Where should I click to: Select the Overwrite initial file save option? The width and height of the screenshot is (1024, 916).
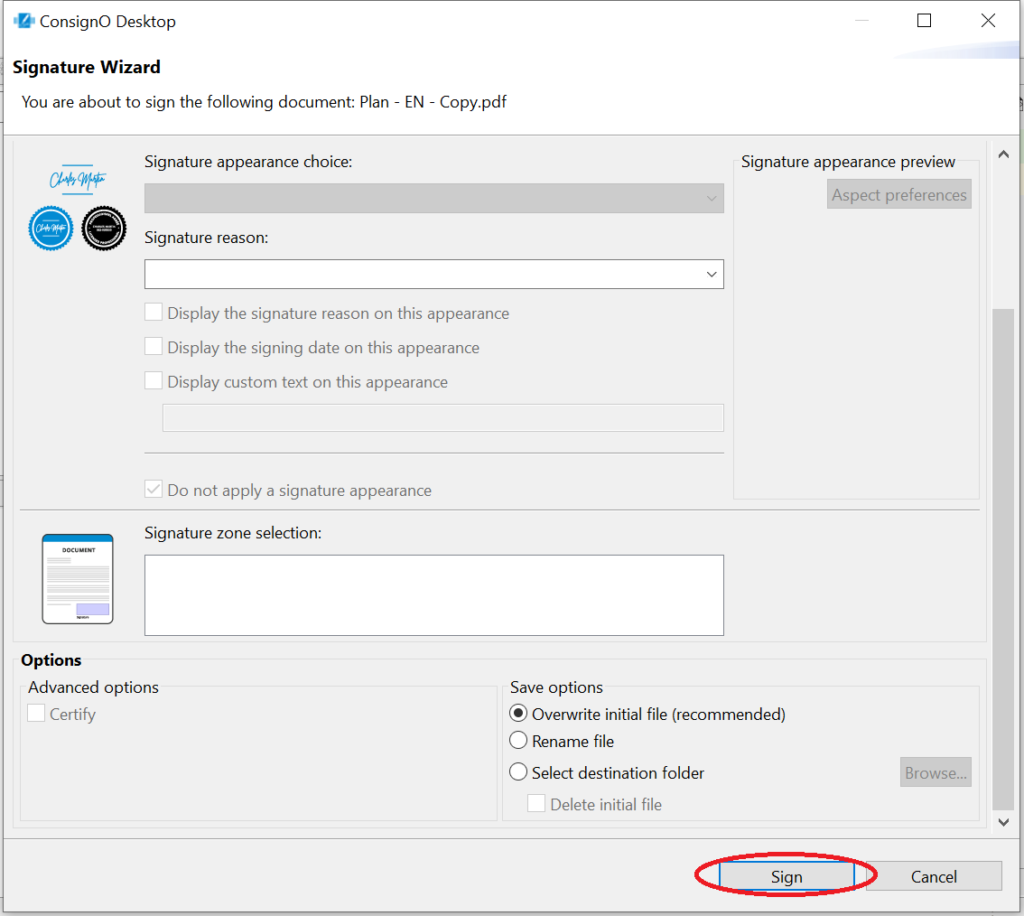coord(518,713)
